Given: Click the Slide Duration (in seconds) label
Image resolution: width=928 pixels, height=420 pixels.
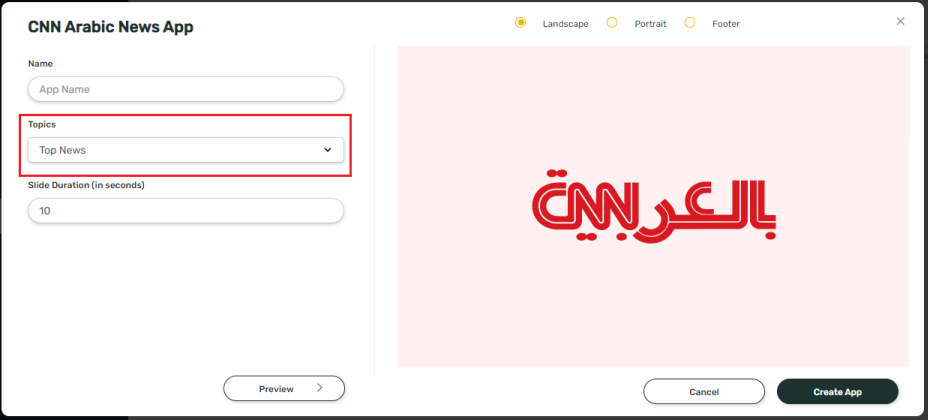Looking at the screenshot, I should click(x=86, y=185).
